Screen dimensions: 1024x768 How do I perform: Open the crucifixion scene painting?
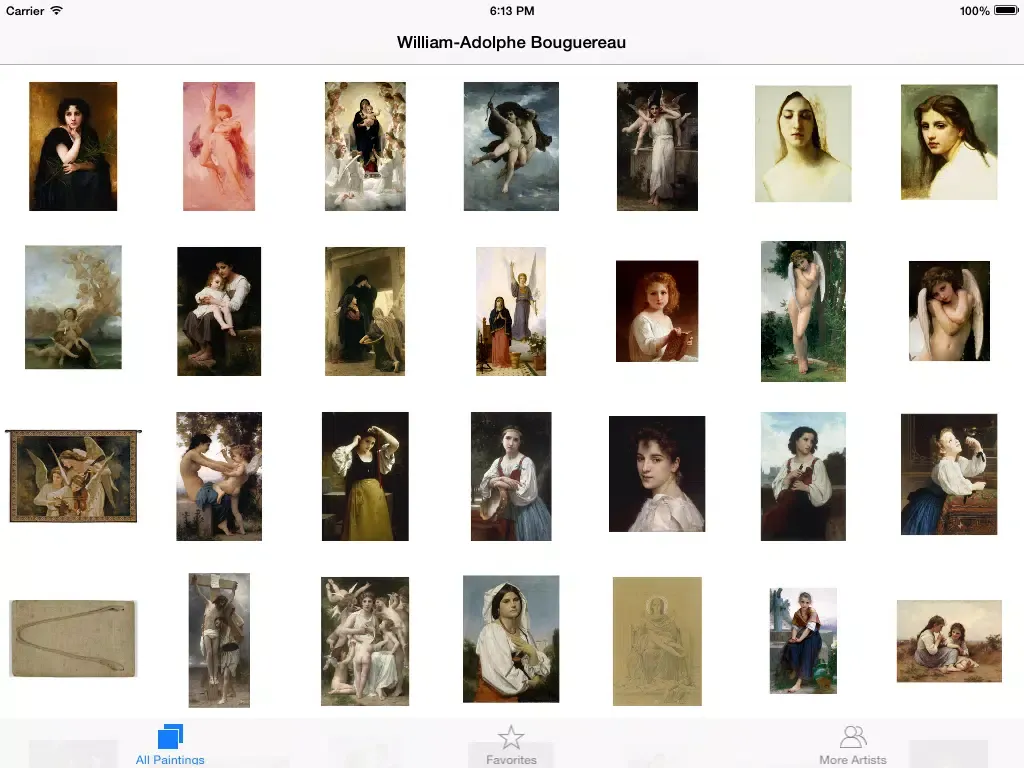pyautogui.click(x=219, y=640)
